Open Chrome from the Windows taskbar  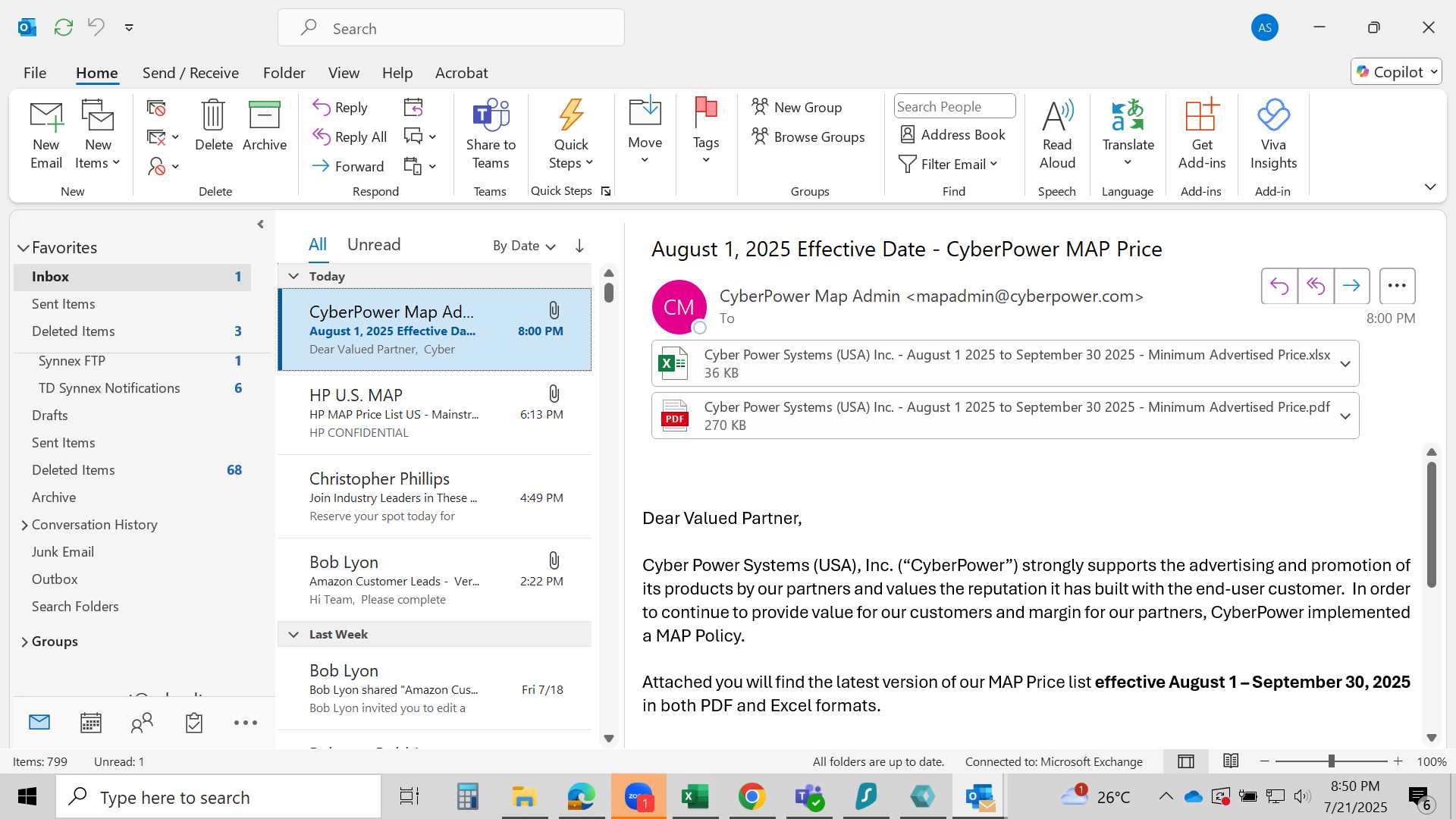[752, 796]
